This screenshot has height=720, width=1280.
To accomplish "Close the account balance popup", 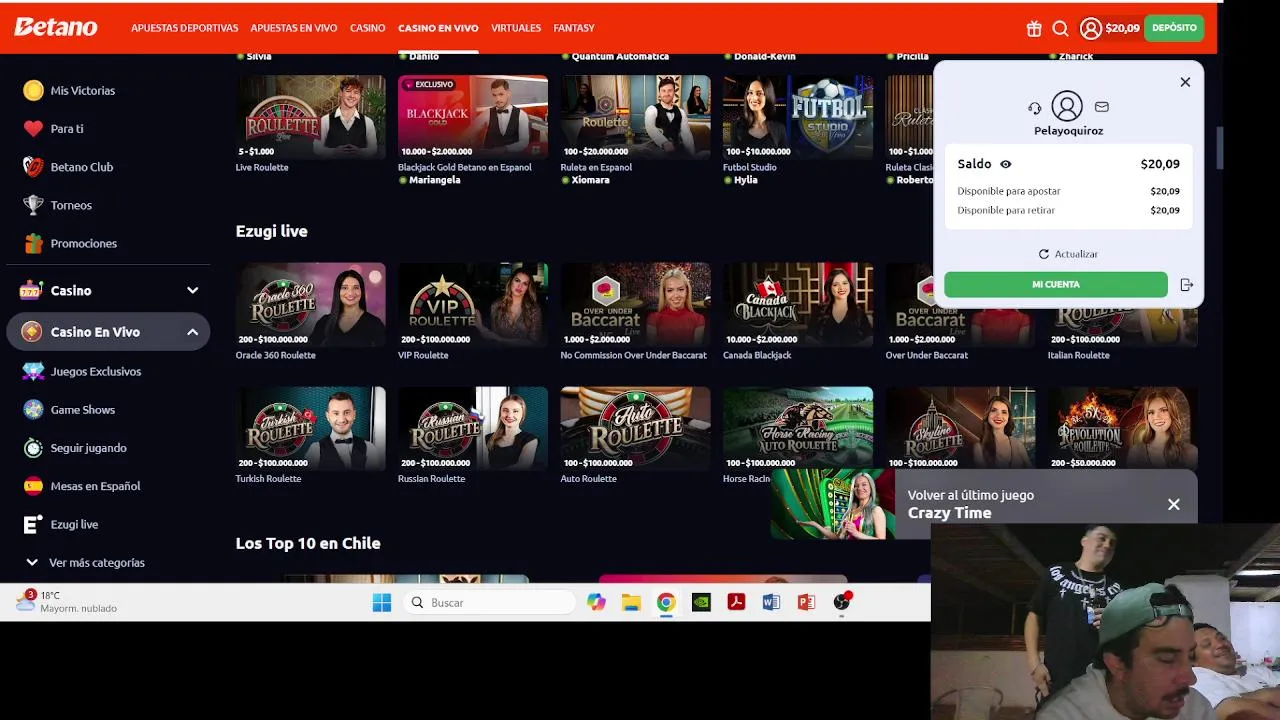I will (1185, 82).
